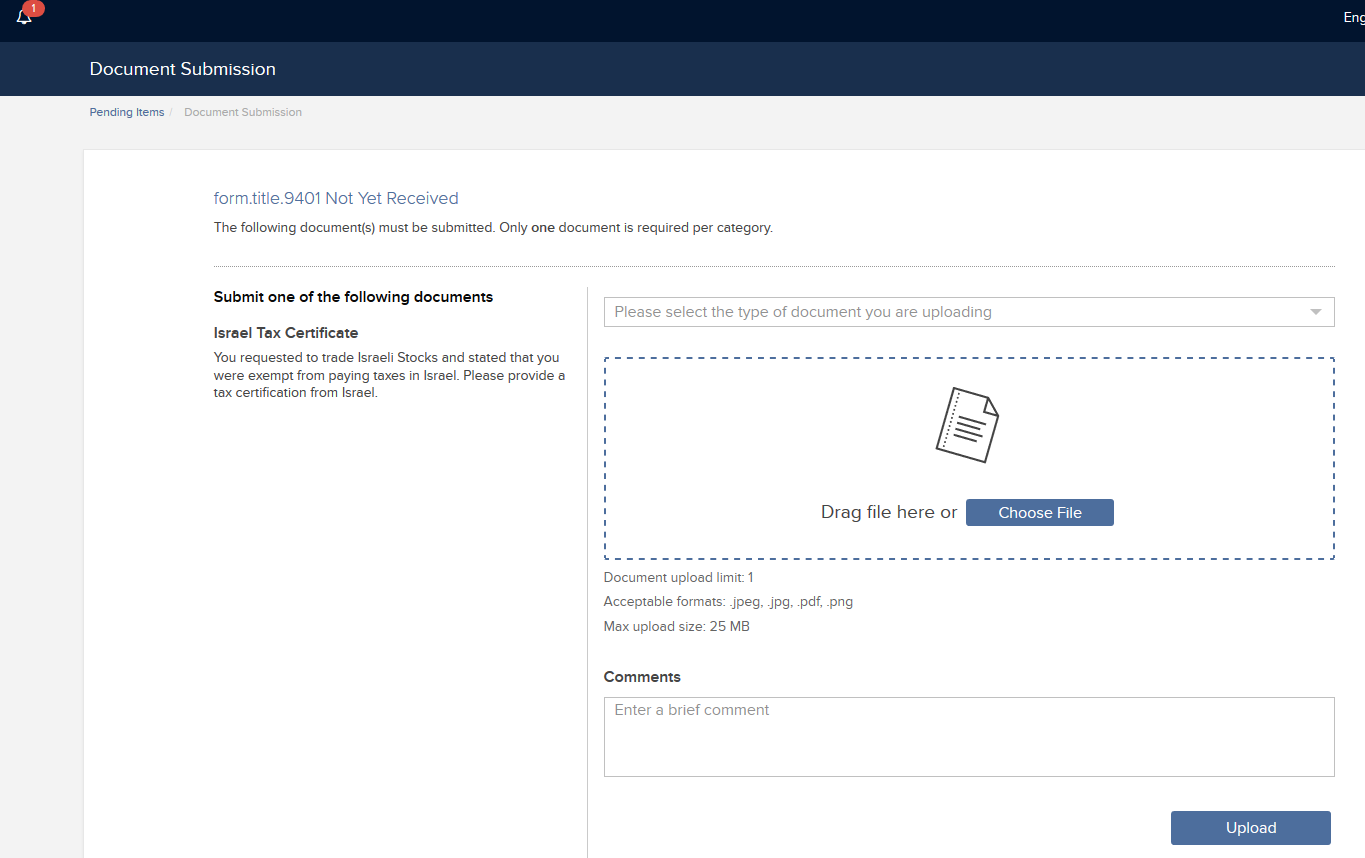Click the 'Acceptable formats' line
Screen dimensions: 1365x858
[728, 602]
